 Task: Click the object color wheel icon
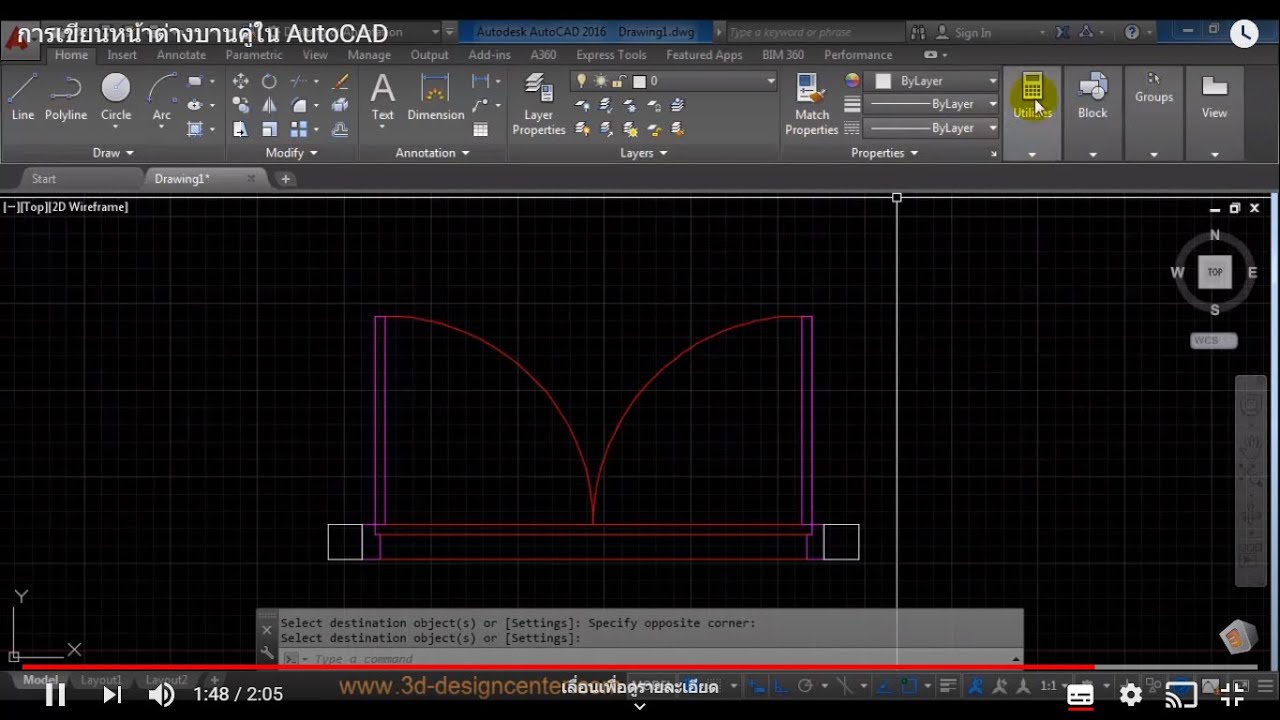[x=852, y=81]
